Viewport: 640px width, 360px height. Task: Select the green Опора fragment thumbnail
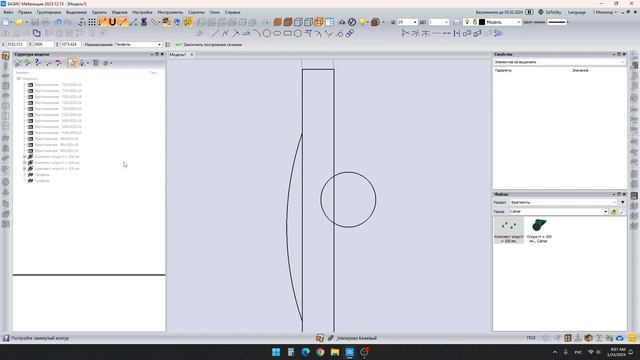(x=539, y=231)
